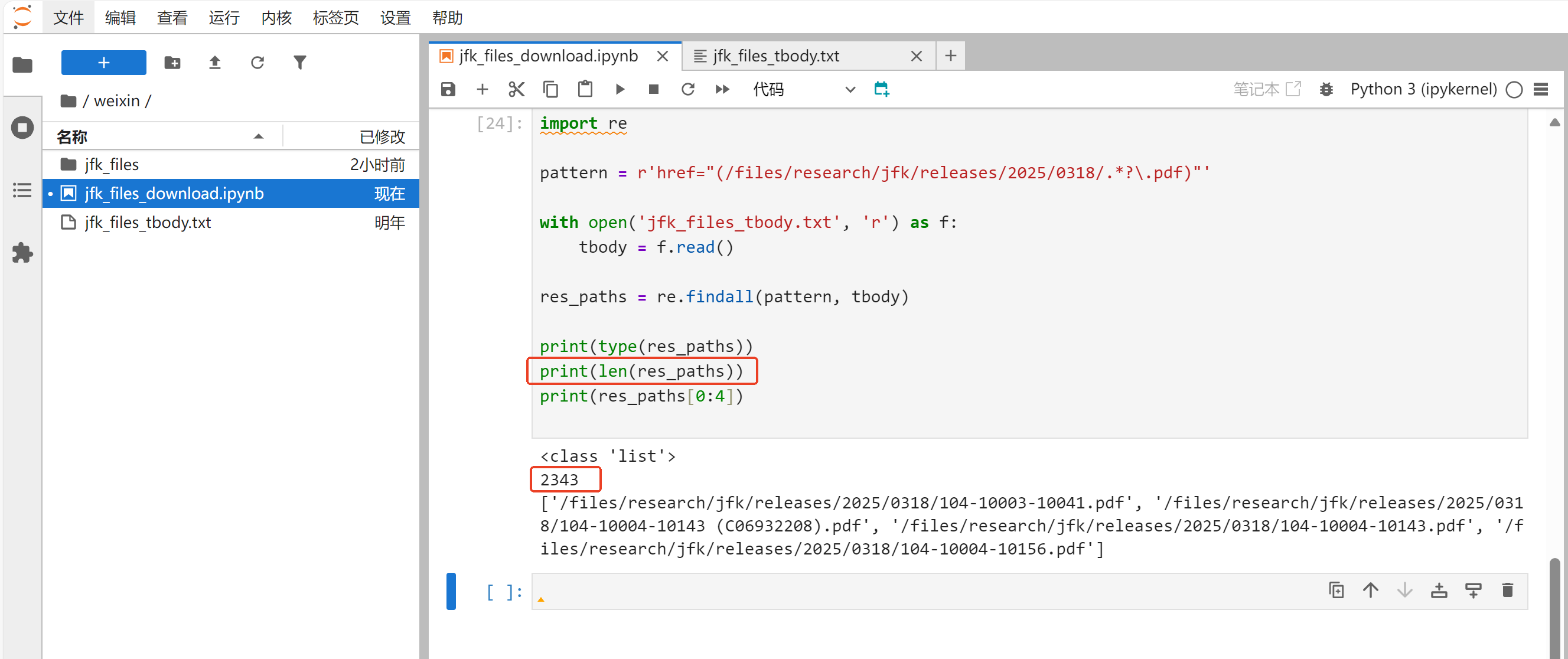Screen dimensions: 1568x659
Task: Click the upload files icon
Action: tap(215, 63)
